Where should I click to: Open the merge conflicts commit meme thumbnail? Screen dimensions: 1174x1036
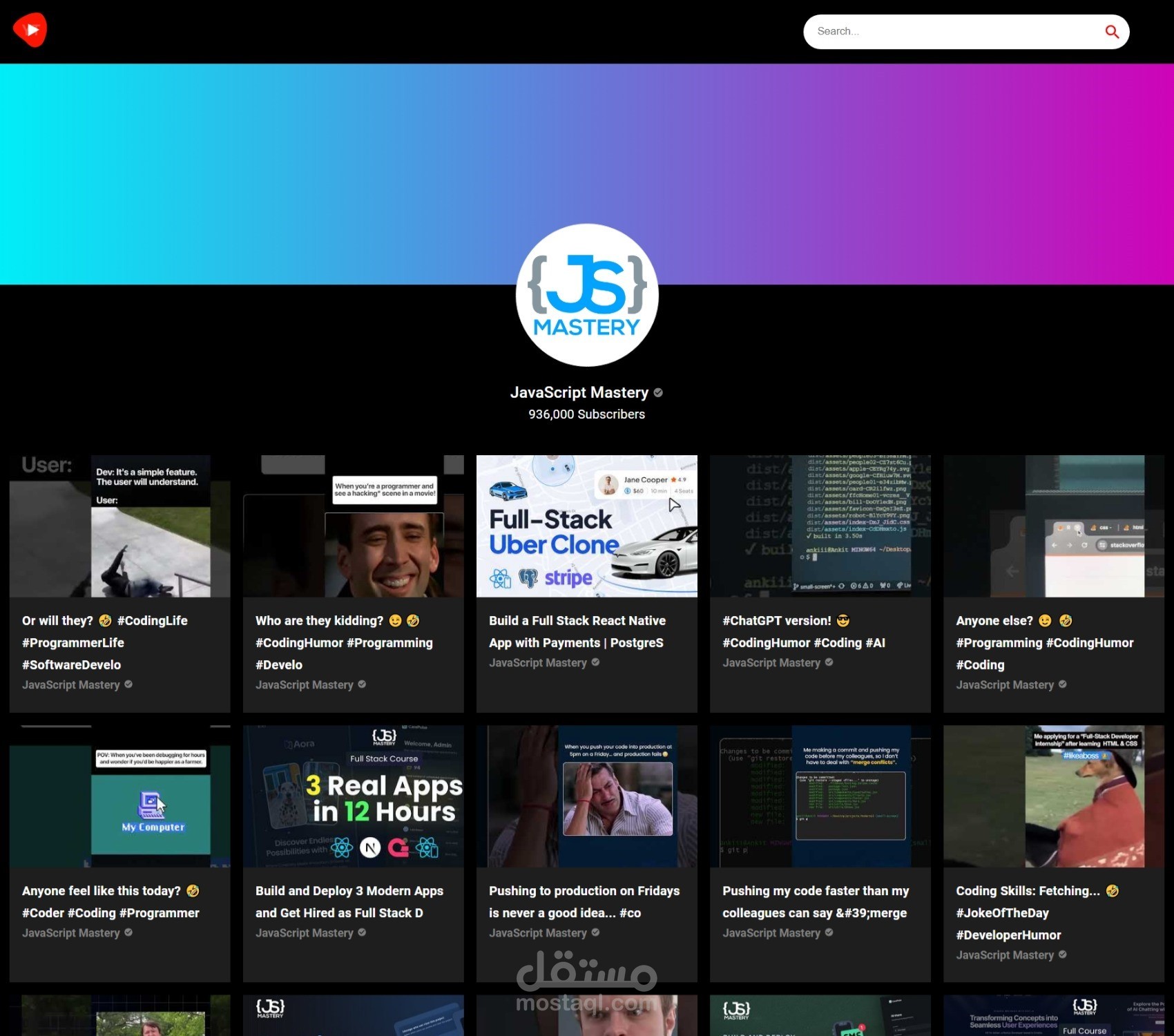tap(820, 796)
